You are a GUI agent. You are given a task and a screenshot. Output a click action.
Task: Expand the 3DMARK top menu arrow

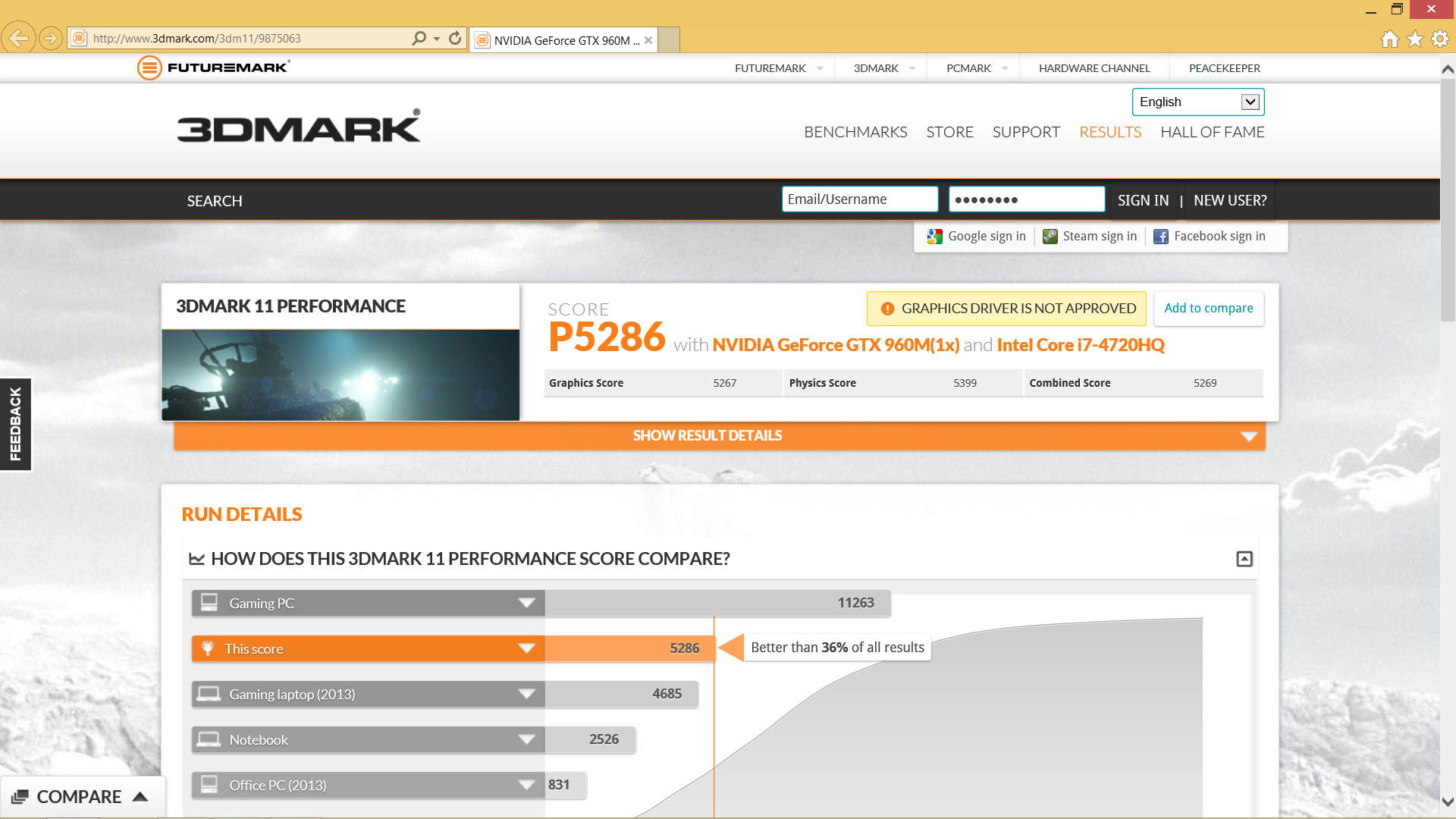912,68
